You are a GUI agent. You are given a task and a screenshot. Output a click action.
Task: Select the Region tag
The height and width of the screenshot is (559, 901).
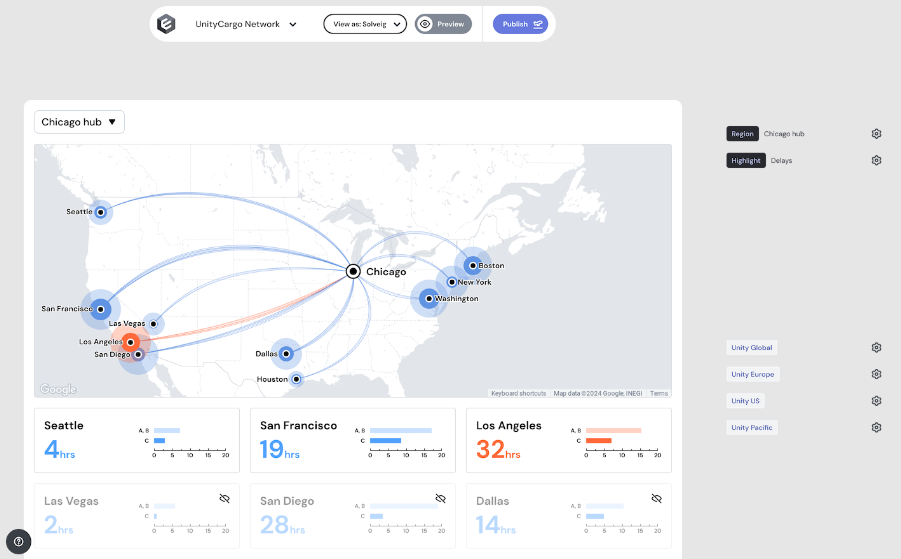[x=742, y=134]
